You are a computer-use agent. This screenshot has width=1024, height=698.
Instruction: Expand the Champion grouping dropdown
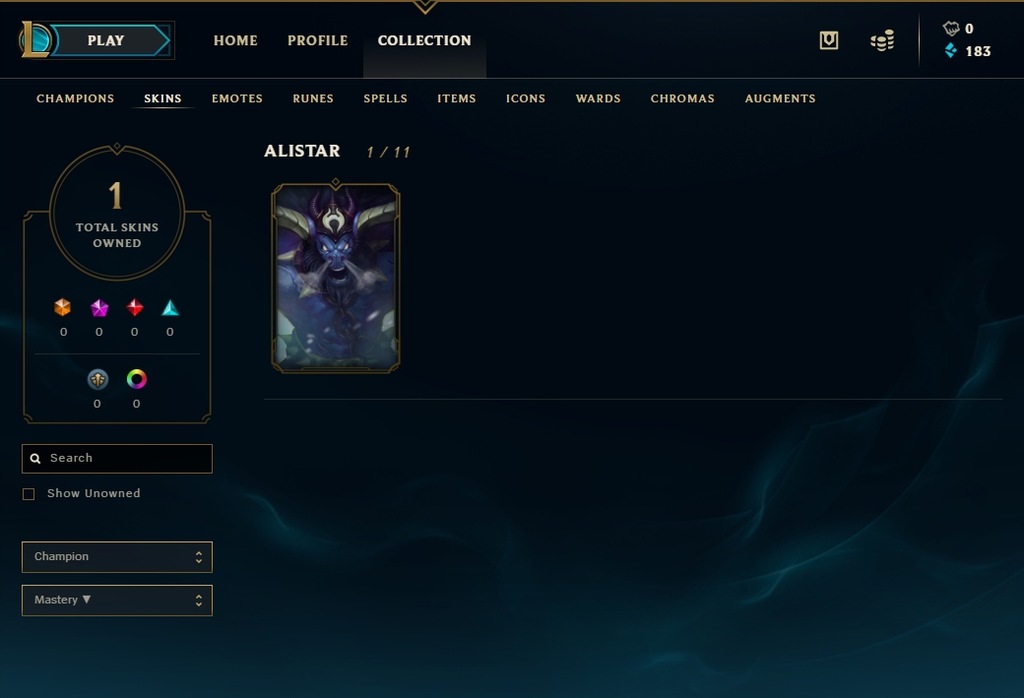pos(117,557)
